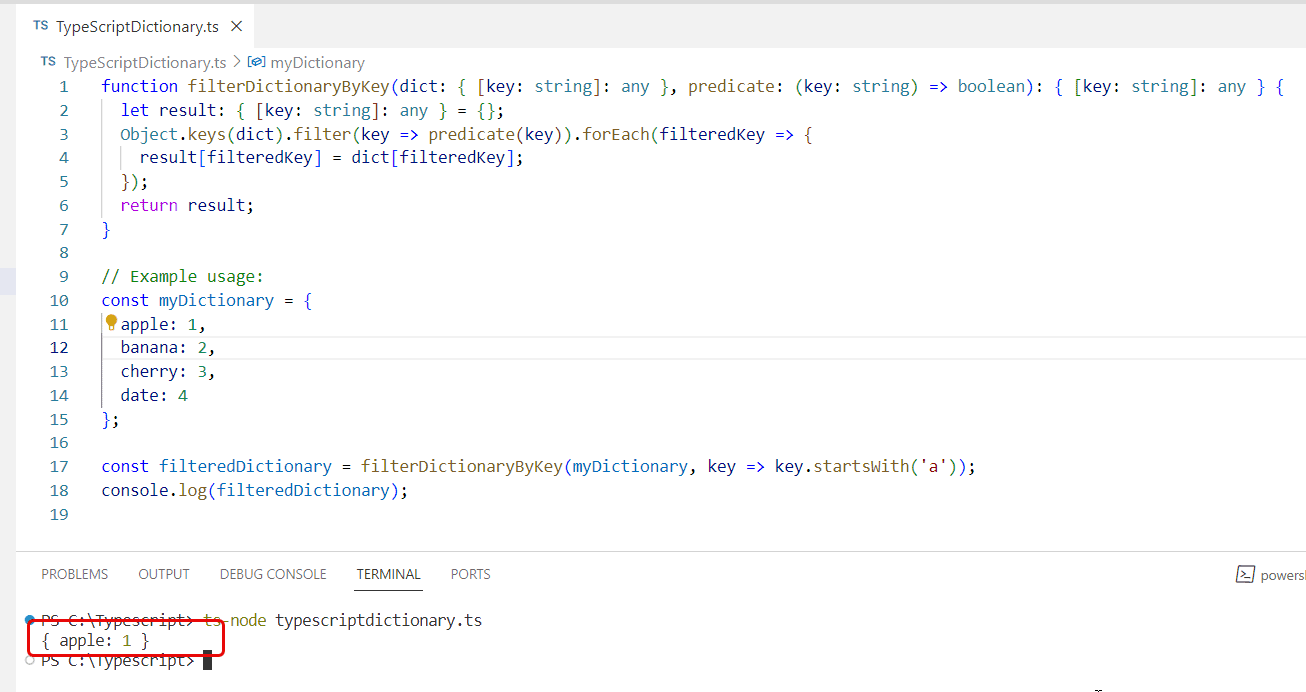Click the '{ apple: 1 }' terminal output
The height and width of the screenshot is (692, 1306).
(96, 640)
